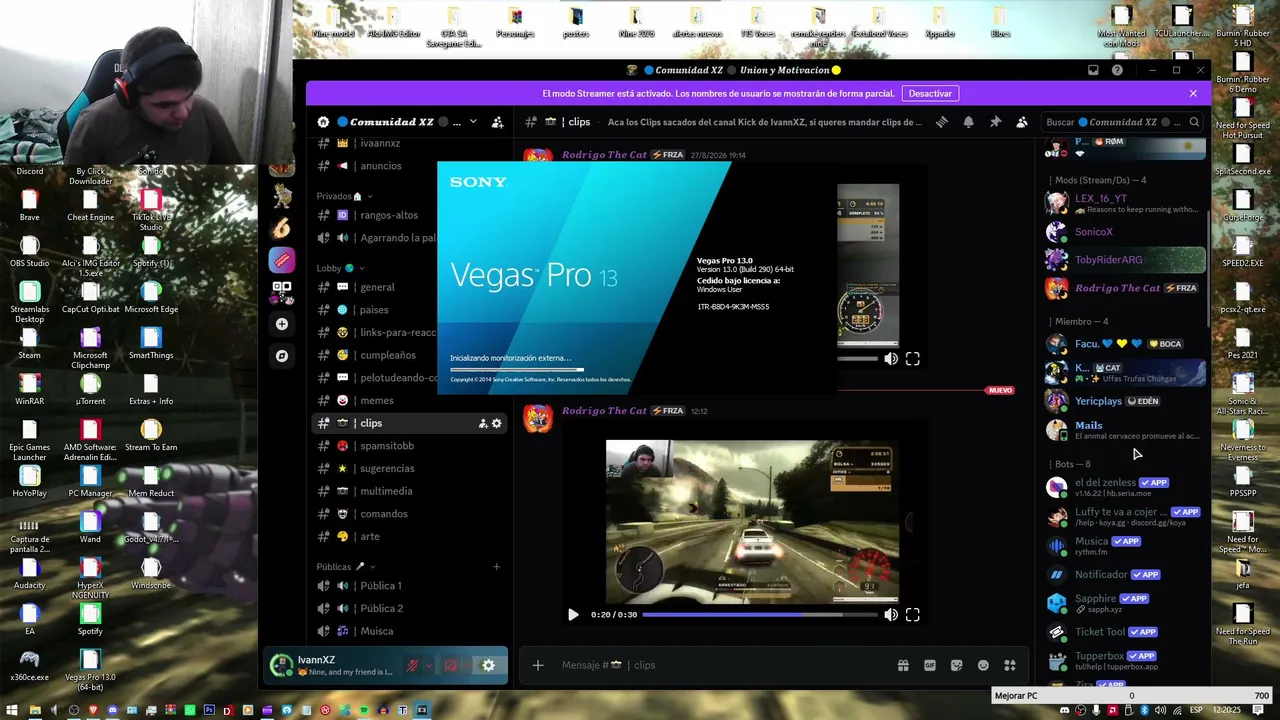Viewport: 1280px width, 720px height.
Task: Open Discord threads icon in channel header
Action: tap(942, 122)
